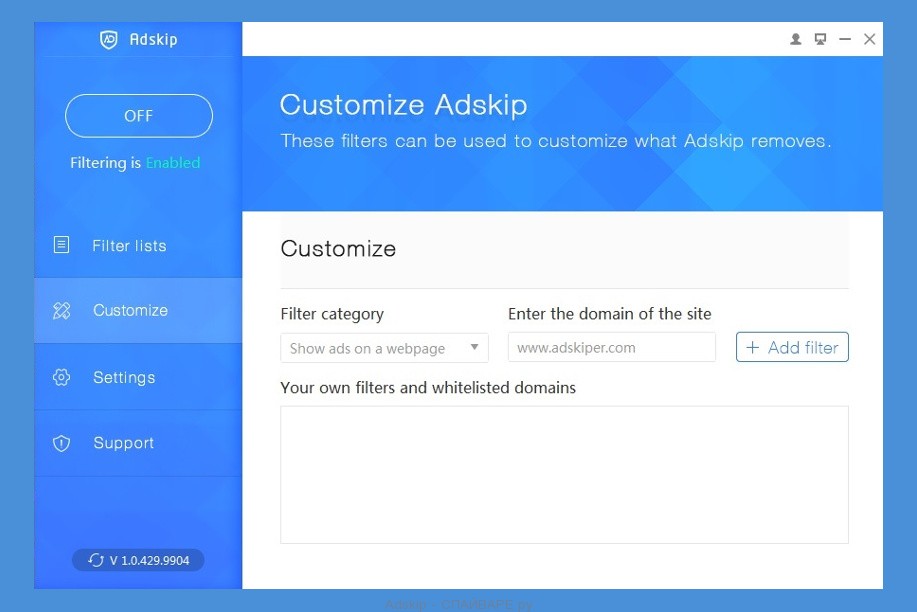Click the version V 1.0.429.9904 button
This screenshot has height=612, width=917.
[138, 560]
